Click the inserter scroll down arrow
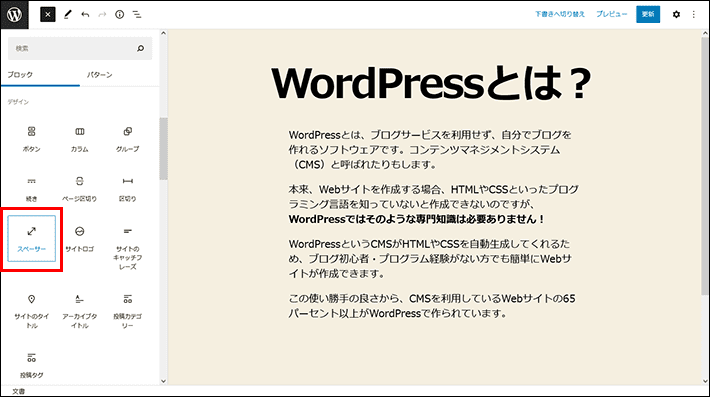The width and height of the screenshot is (710, 397). [x=163, y=381]
